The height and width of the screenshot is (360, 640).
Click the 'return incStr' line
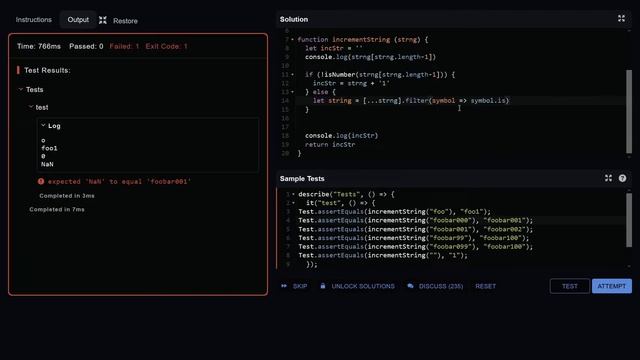coord(330,144)
